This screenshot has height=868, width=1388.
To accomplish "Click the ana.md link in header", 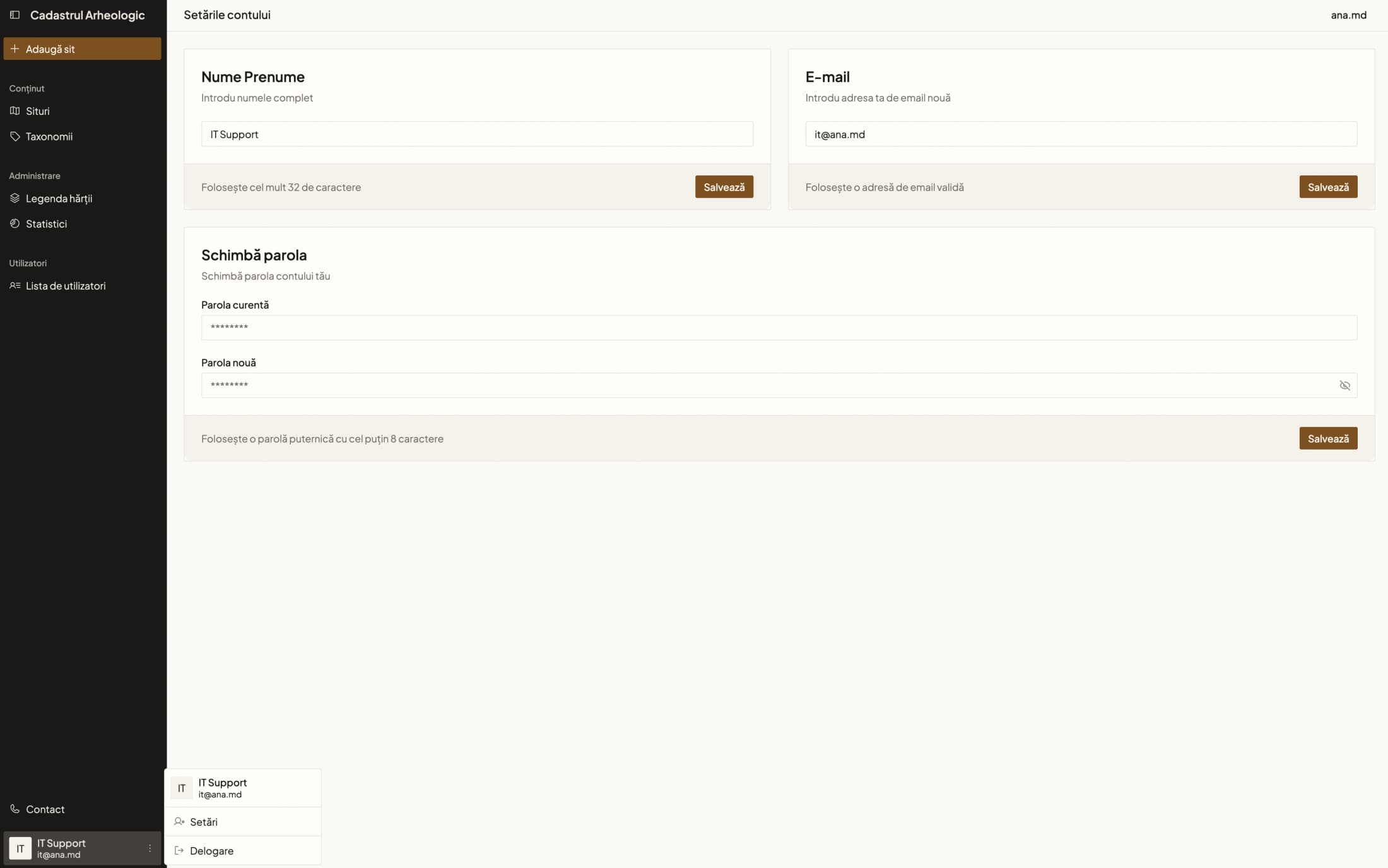I will pyautogui.click(x=1348, y=15).
